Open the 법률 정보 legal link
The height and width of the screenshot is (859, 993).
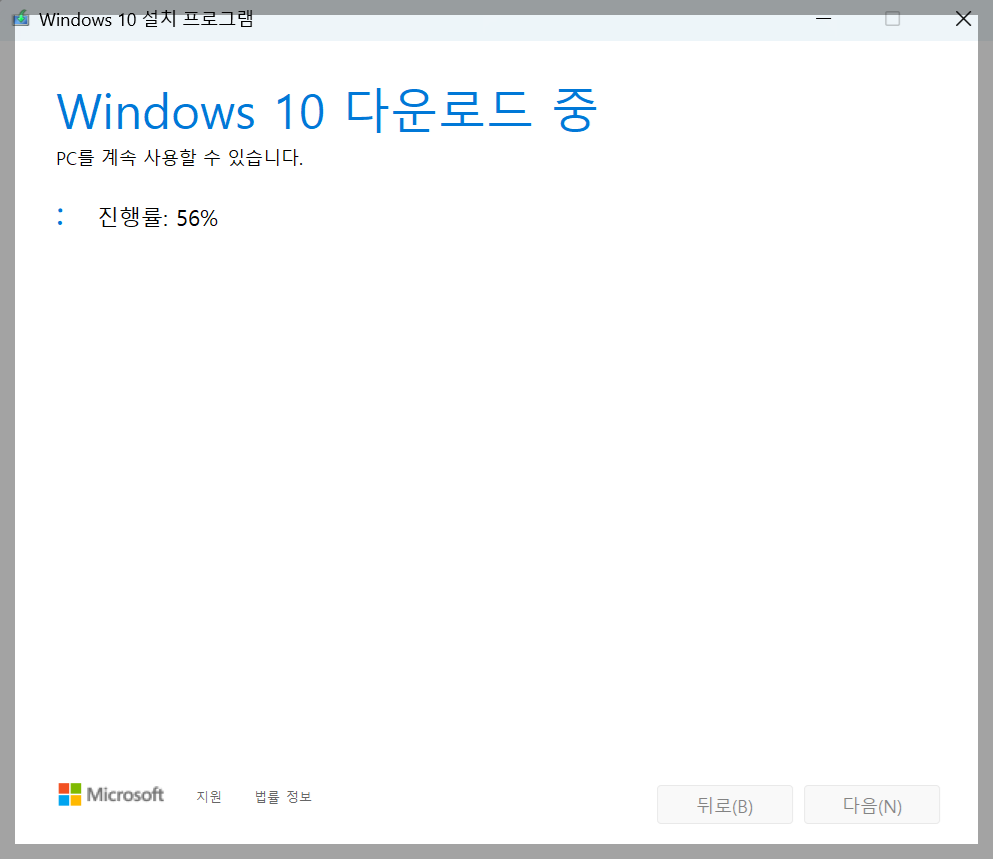(283, 796)
